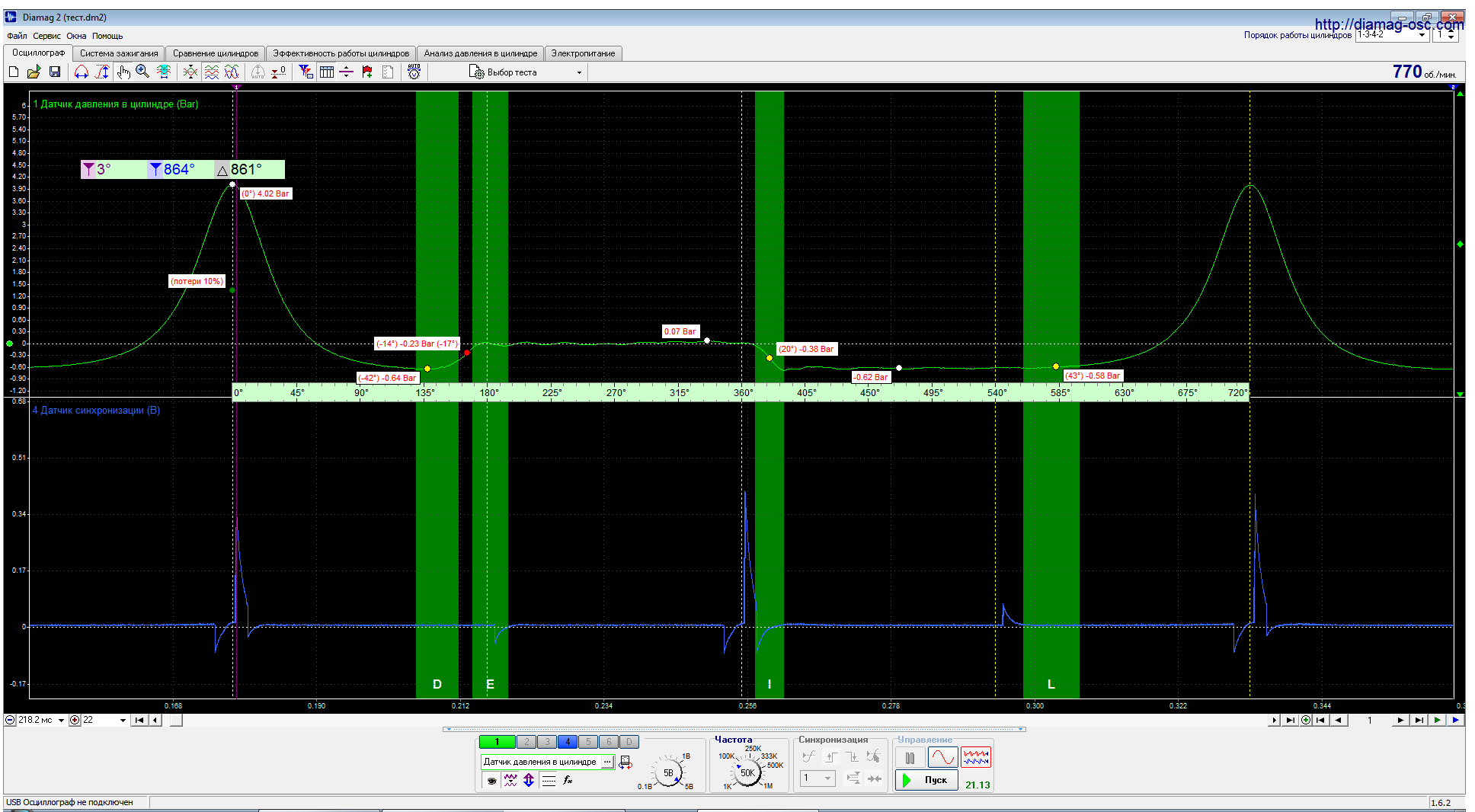Click the fx math function icon
The height and width of the screenshot is (812, 1475).
coord(568,780)
